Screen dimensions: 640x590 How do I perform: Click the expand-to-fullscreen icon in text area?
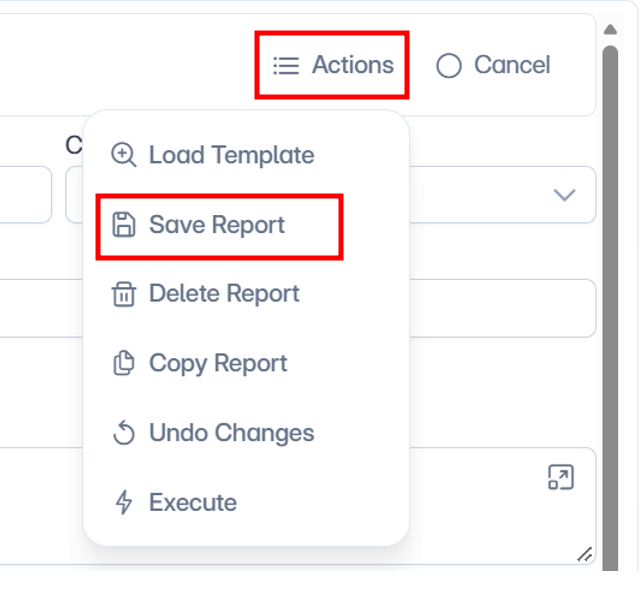point(561,477)
